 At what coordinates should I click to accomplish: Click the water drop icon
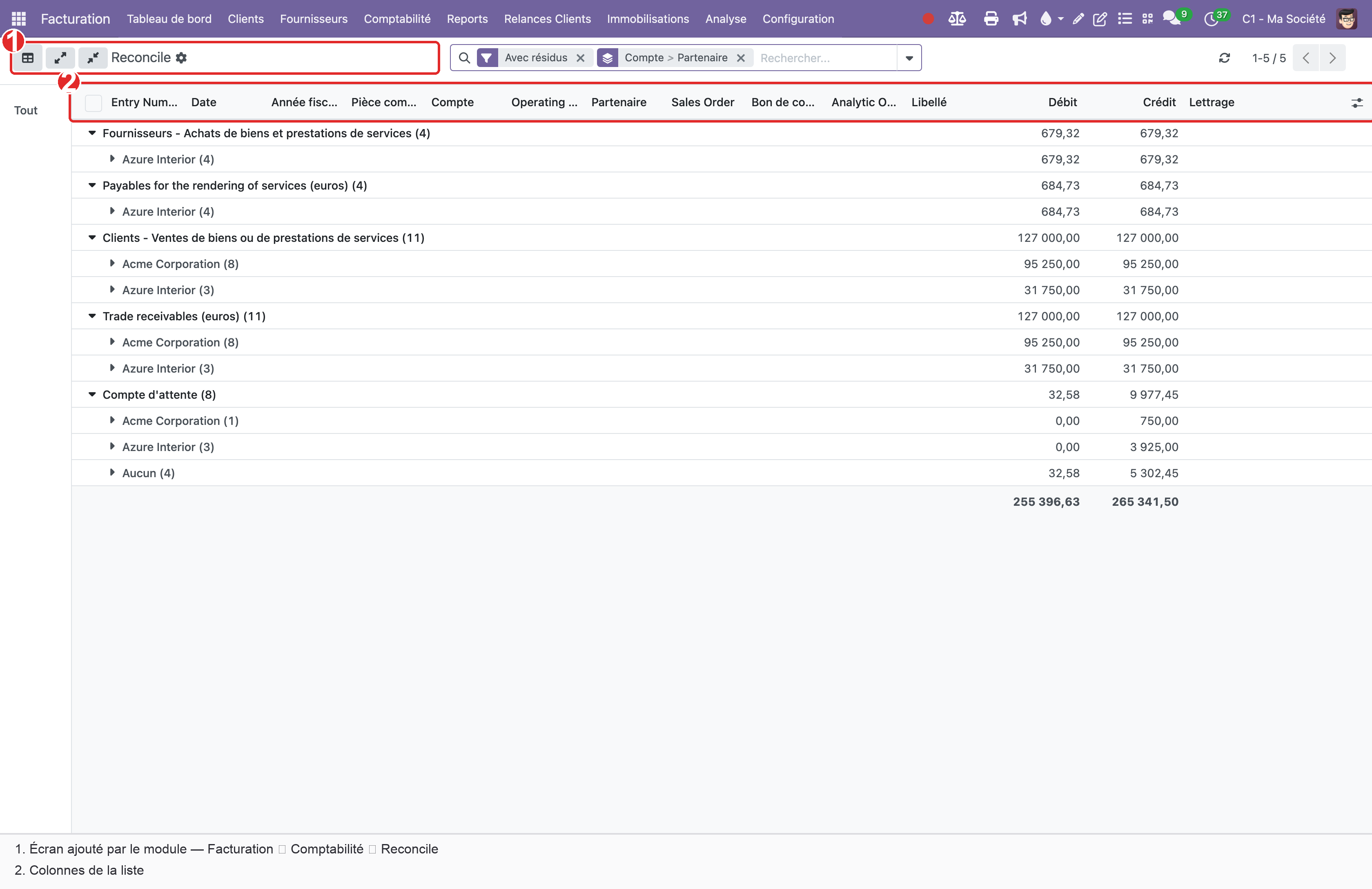[x=1046, y=18]
